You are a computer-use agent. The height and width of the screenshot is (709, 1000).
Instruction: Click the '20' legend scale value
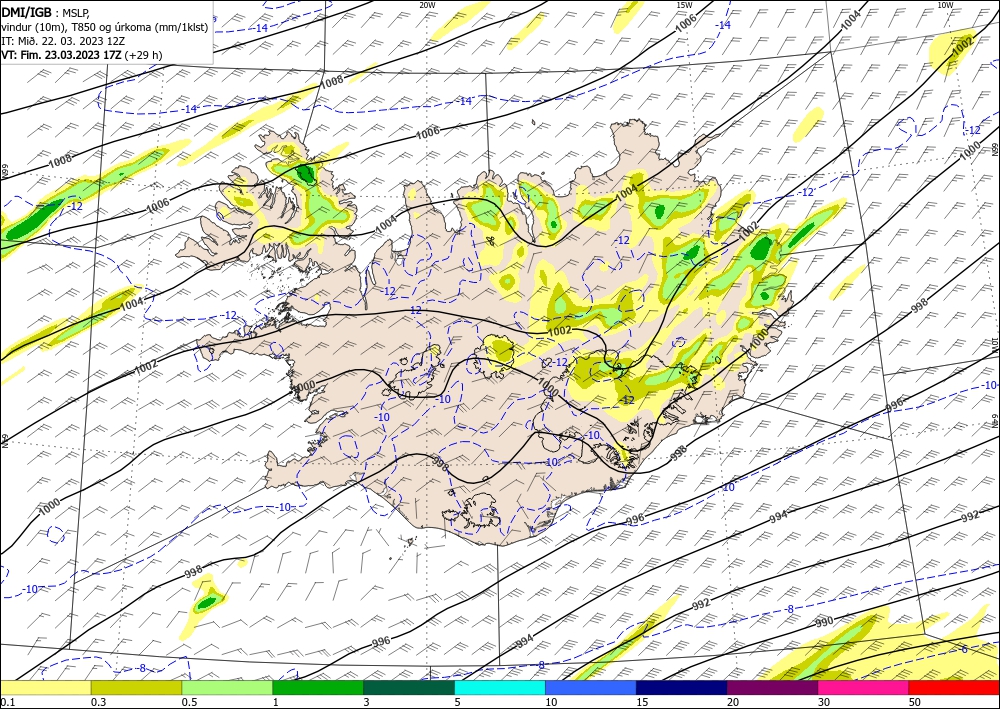tap(733, 702)
